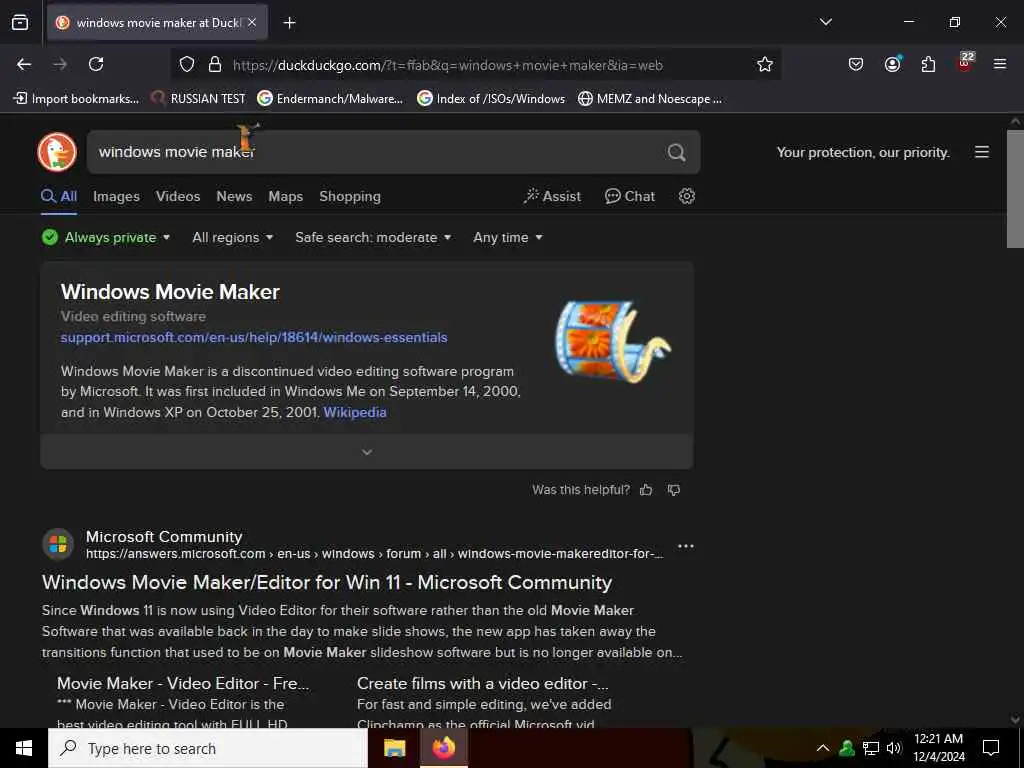Open the Firefox tab list icon
This screenshot has height=768, width=1024.
[x=20, y=22]
